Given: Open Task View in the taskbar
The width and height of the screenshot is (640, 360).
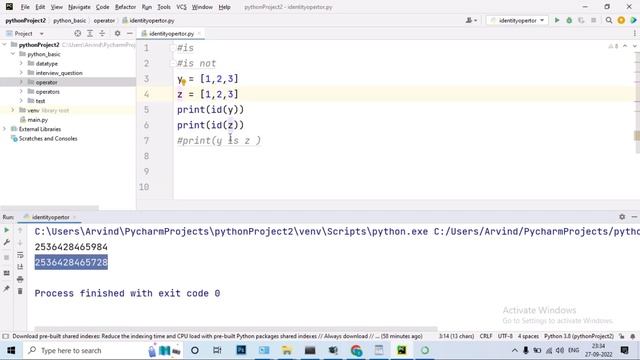Looking at the screenshot, I should (217, 350).
